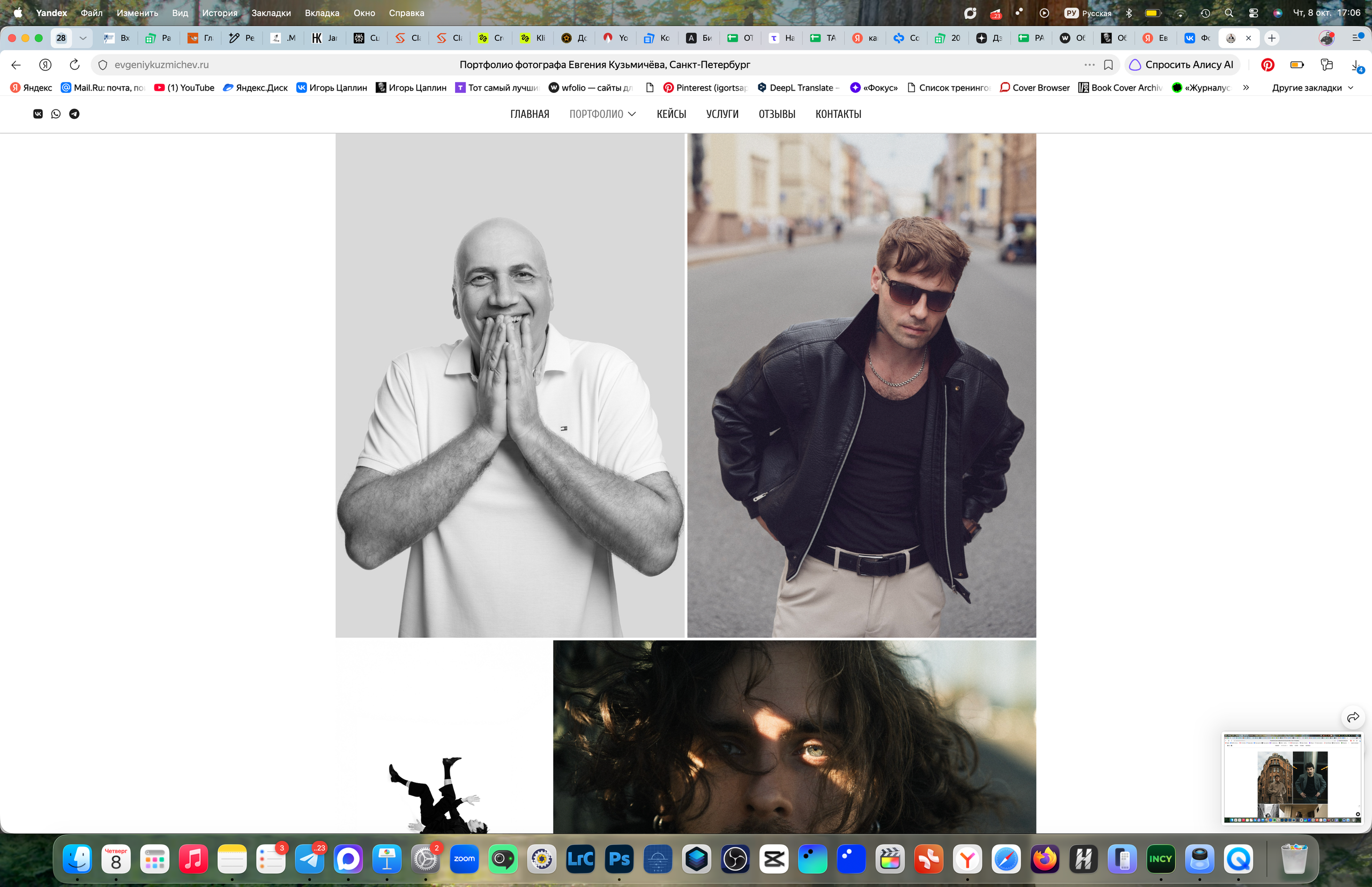Launch Photoshop from the Dock
The height and width of the screenshot is (887, 1372).
click(x=620, y=859)
